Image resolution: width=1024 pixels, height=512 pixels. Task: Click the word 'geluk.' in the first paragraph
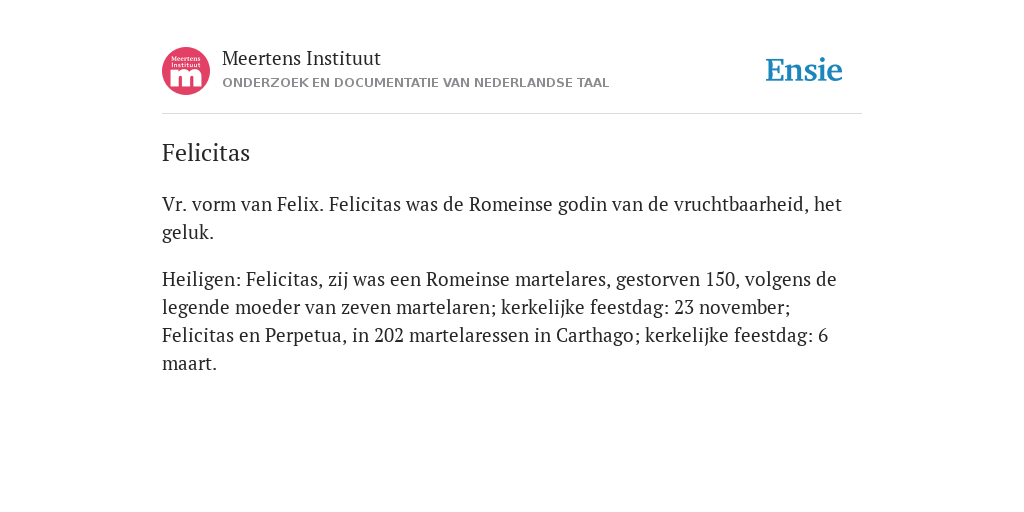point(188,233)
